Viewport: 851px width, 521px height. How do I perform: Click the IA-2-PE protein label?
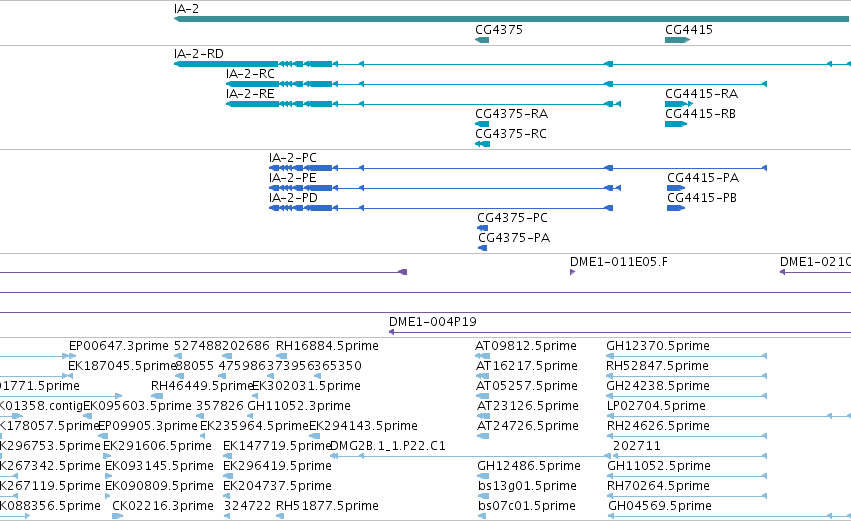tap(293, 178)
